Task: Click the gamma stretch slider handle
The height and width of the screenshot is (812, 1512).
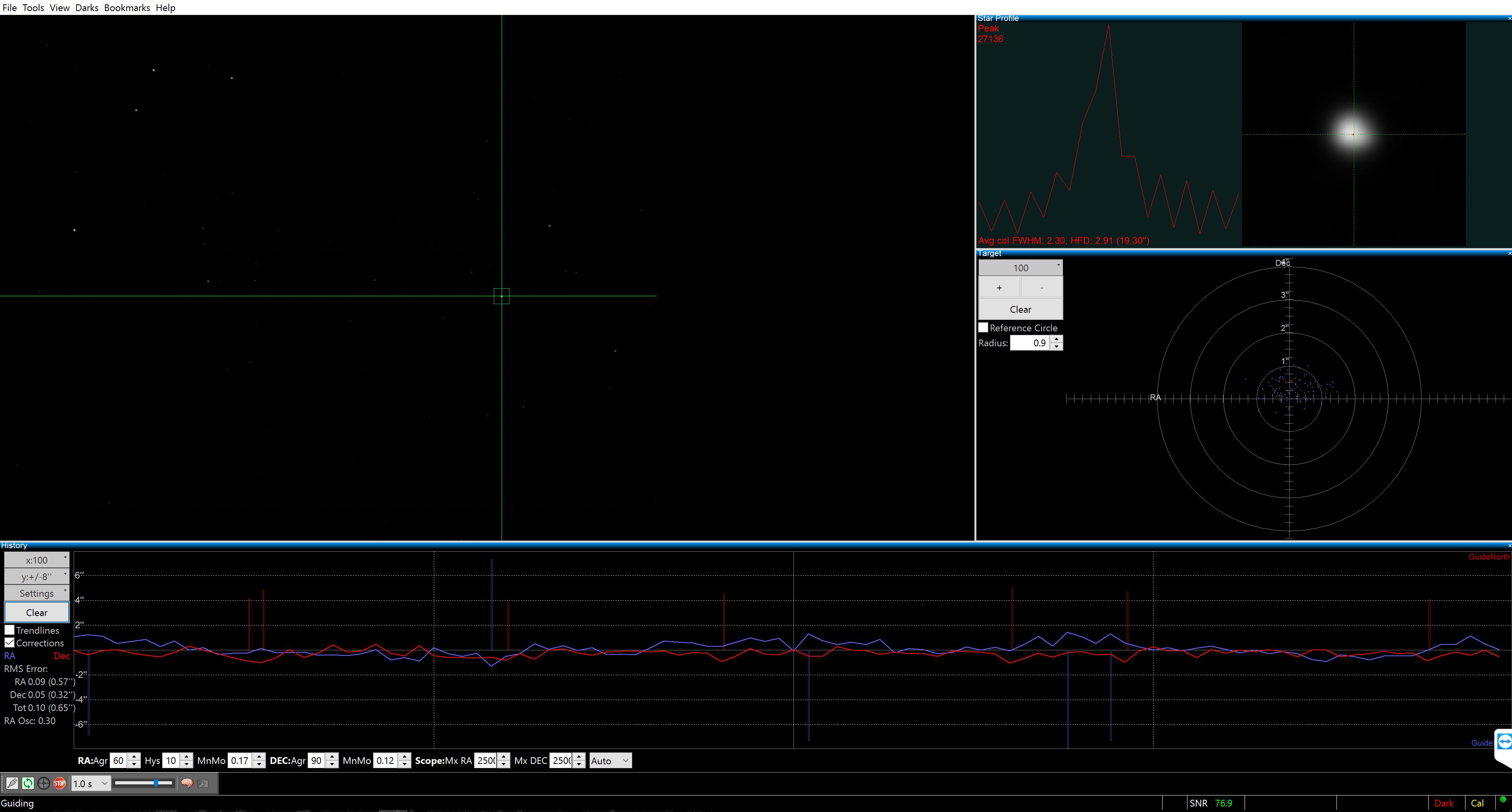Action: click(x=155, y=783)
